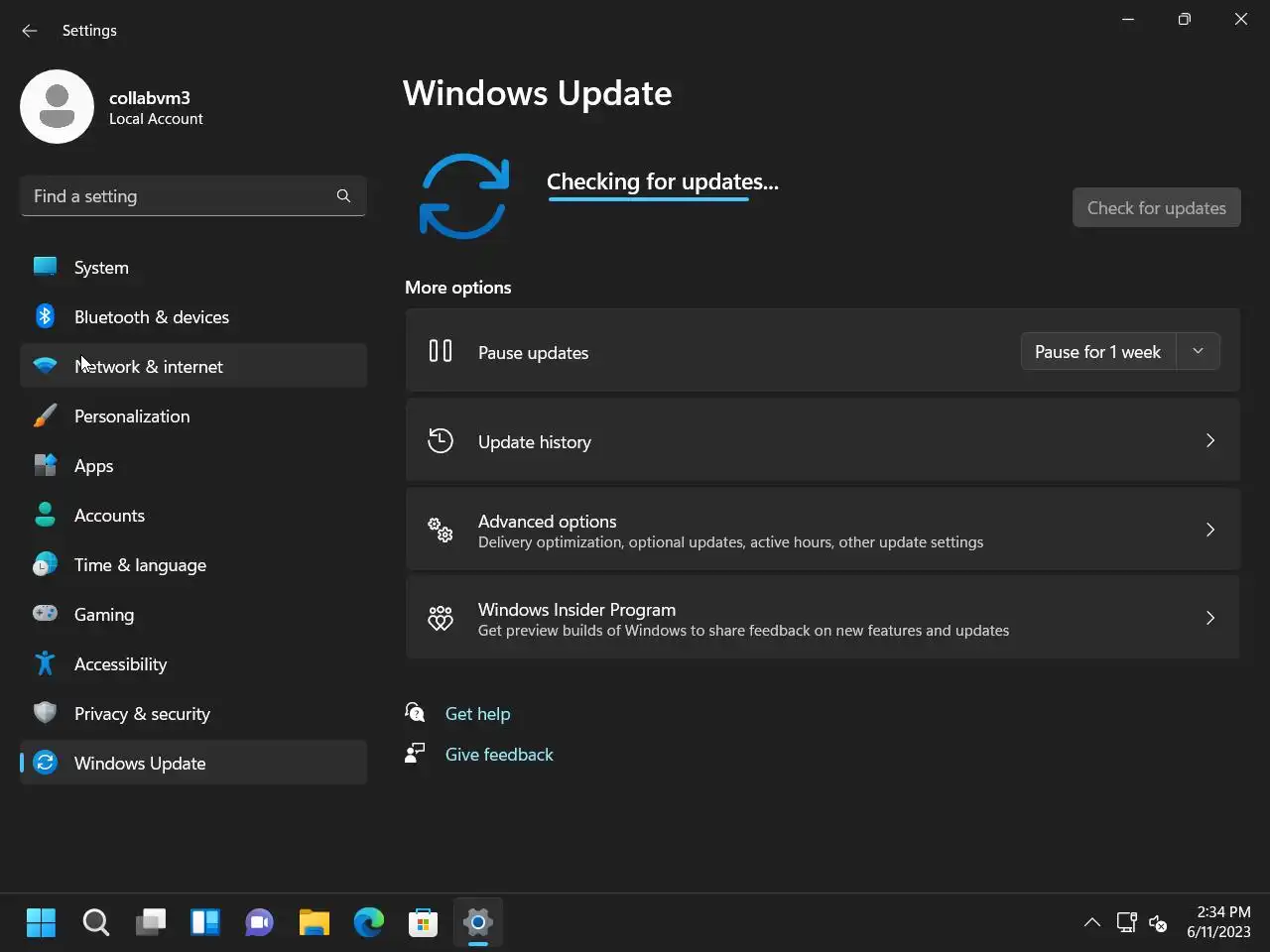Screen dimensions: 1270x952
Task: Open Advanced options chevron
Action: point(1209,530)
